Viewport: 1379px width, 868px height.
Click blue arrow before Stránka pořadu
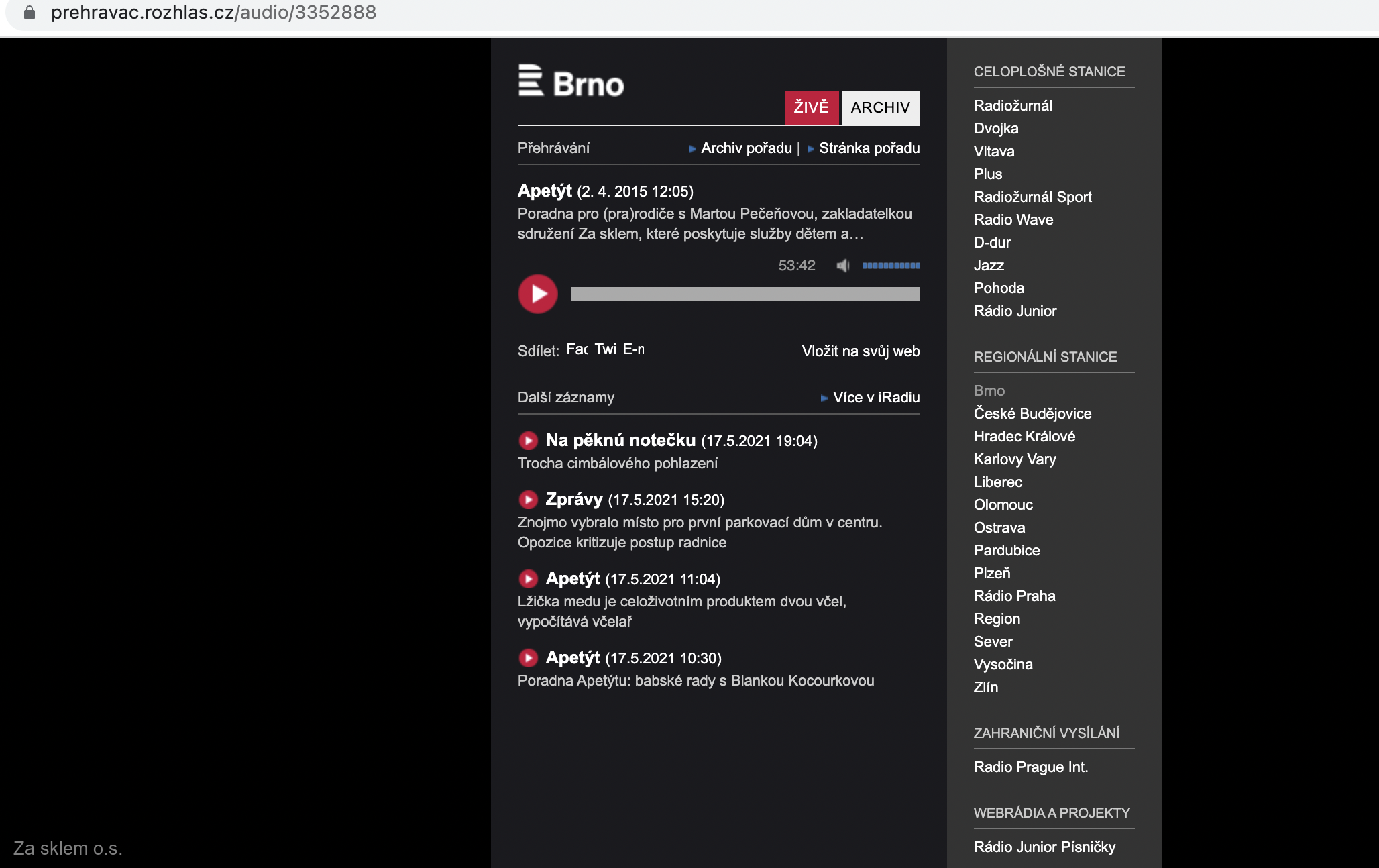810,149
